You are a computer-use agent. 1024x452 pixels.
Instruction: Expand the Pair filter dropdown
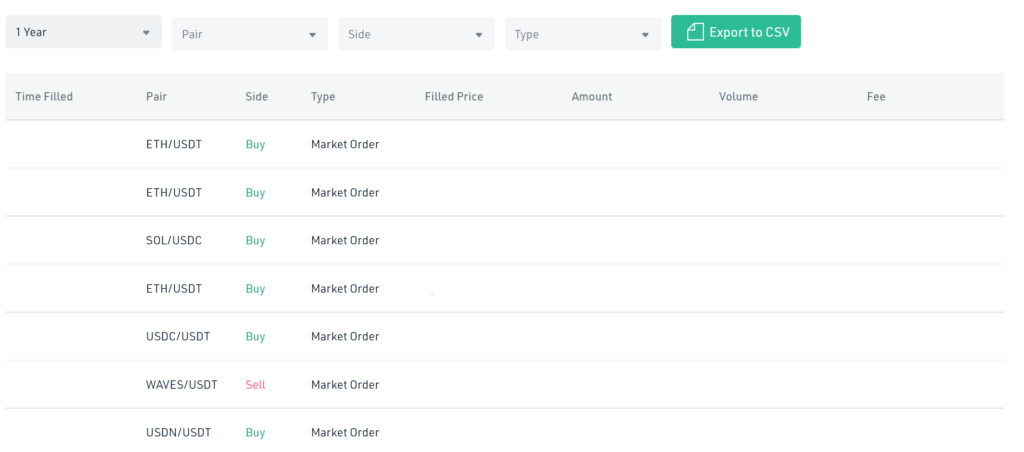250,34
